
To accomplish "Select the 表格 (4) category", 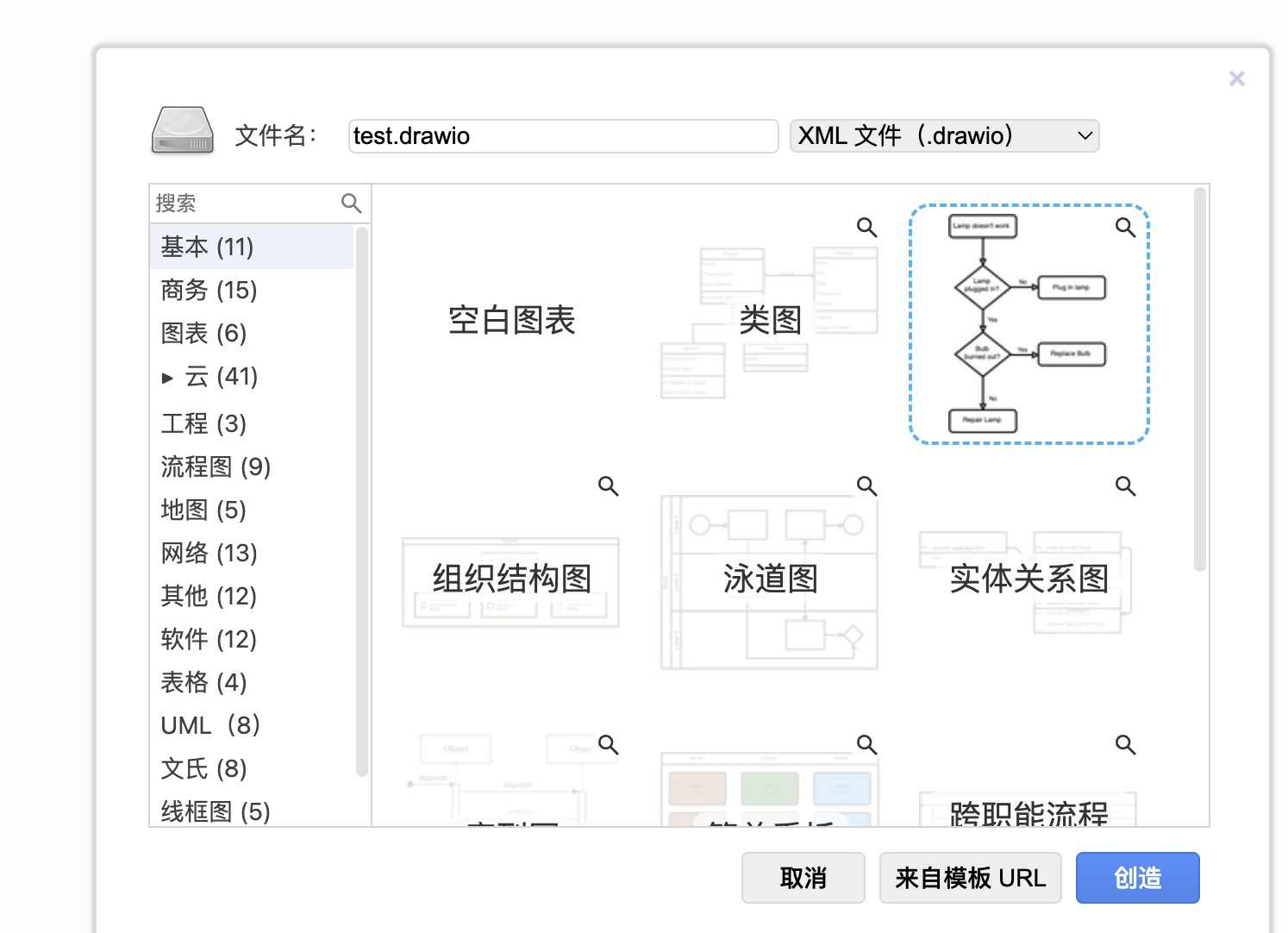I will click(x=252, y=682).
